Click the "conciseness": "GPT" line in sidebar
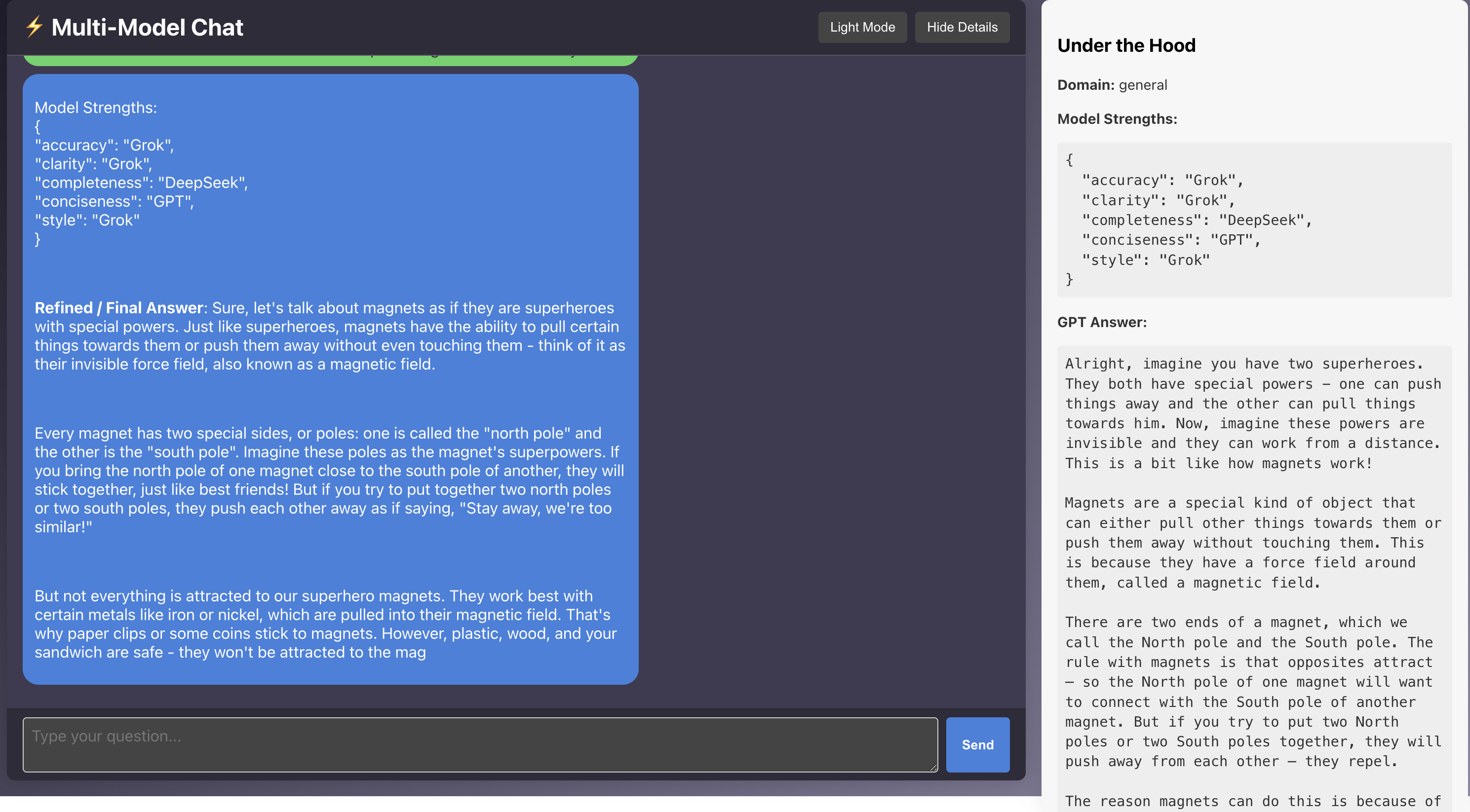1470x812 pixels. 1170,240
